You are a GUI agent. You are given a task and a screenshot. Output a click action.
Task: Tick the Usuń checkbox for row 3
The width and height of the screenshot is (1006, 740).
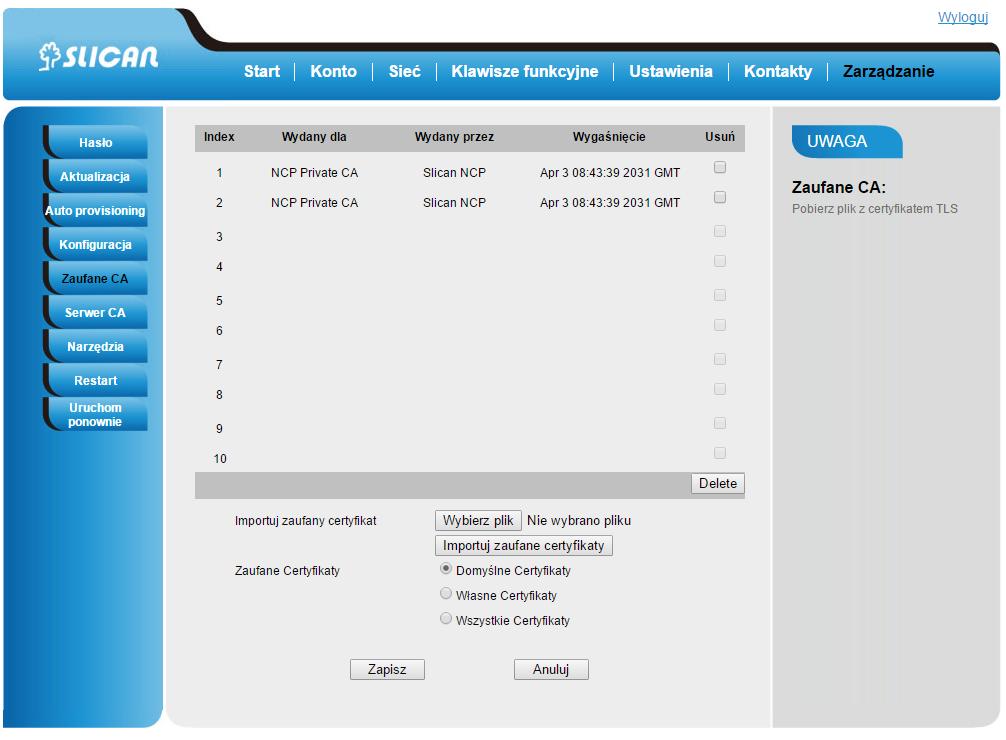tap(720, 231)
